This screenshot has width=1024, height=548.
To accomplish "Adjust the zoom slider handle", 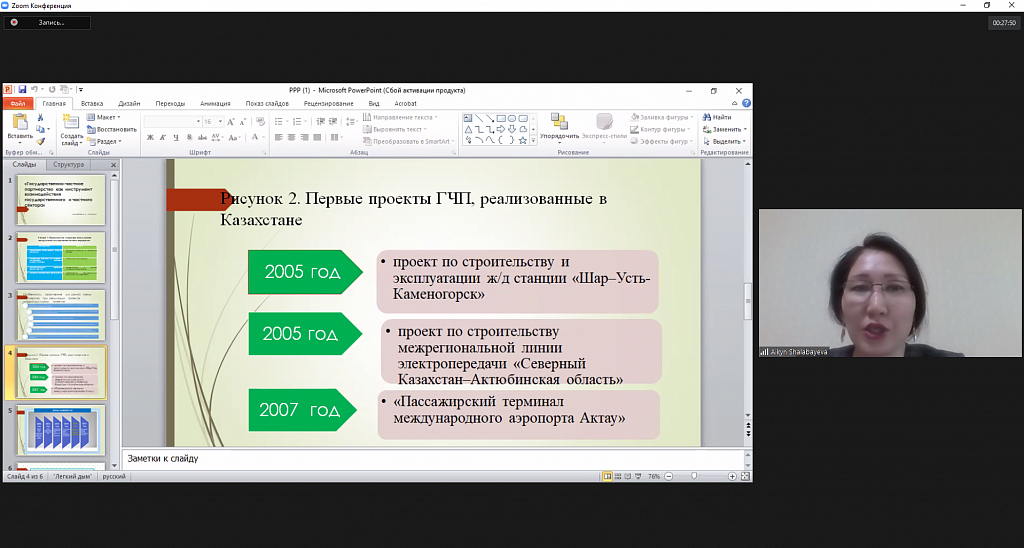I will [x=694, y=476].
